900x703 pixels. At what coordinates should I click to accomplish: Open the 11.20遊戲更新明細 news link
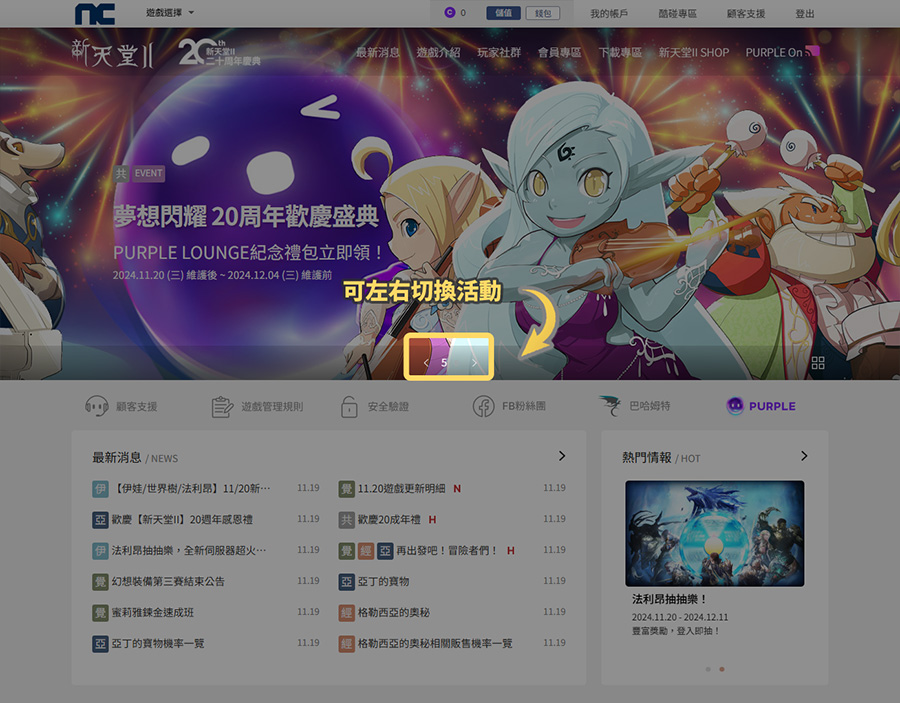tap(401, 488)
